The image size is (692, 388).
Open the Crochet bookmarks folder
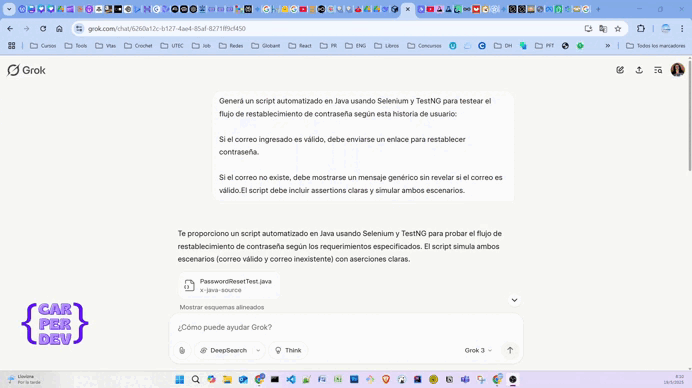point(138,45)
